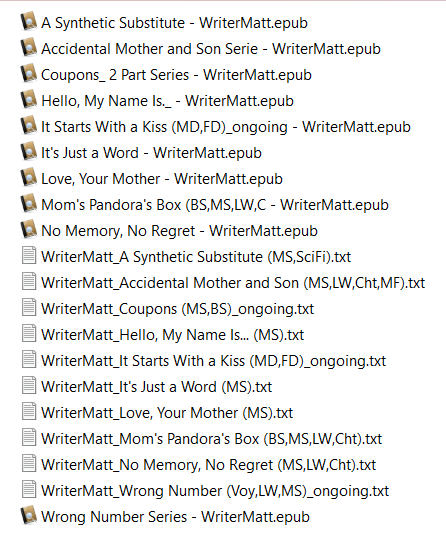The height and width of the screenshot is (539, 446).
Task: Click the epub icon beside A Synthetic Substitute
Action: [x=29, y=21]
